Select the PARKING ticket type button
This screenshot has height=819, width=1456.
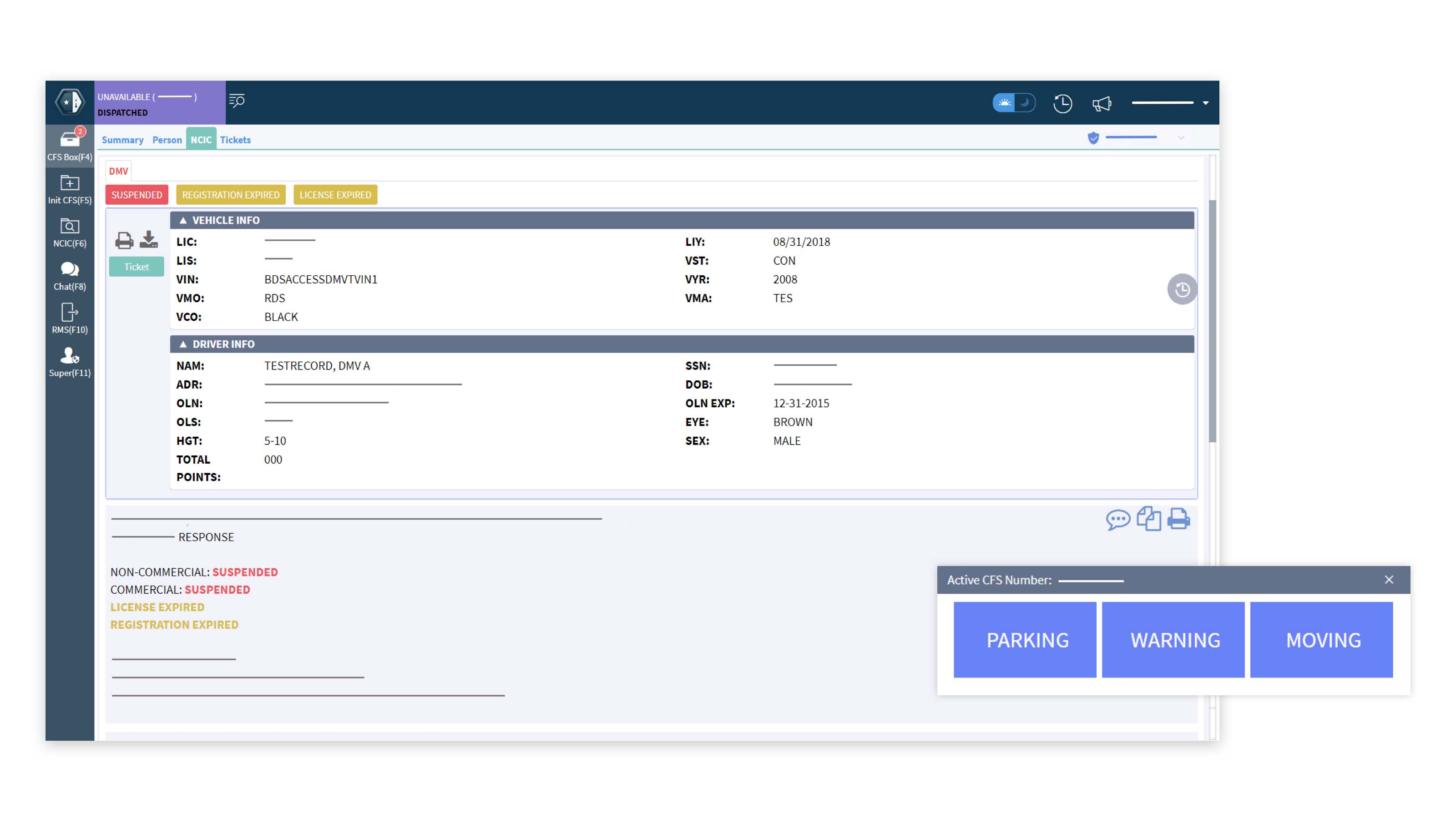click(1025, 640)
